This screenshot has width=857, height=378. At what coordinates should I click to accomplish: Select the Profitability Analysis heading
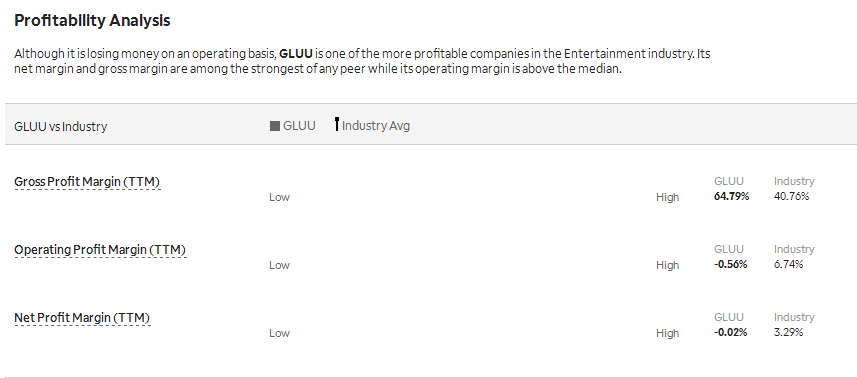click(x=92, y=20)
